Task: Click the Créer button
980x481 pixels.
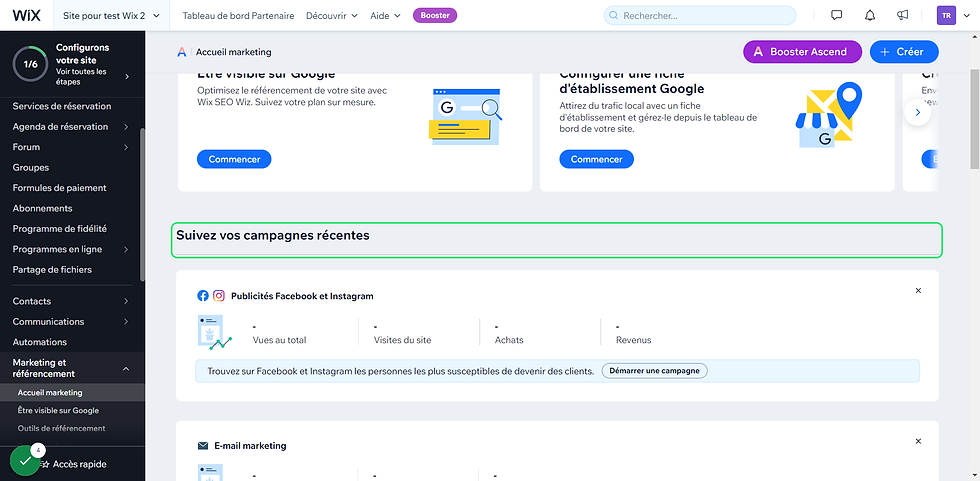Action: (904, 52)
